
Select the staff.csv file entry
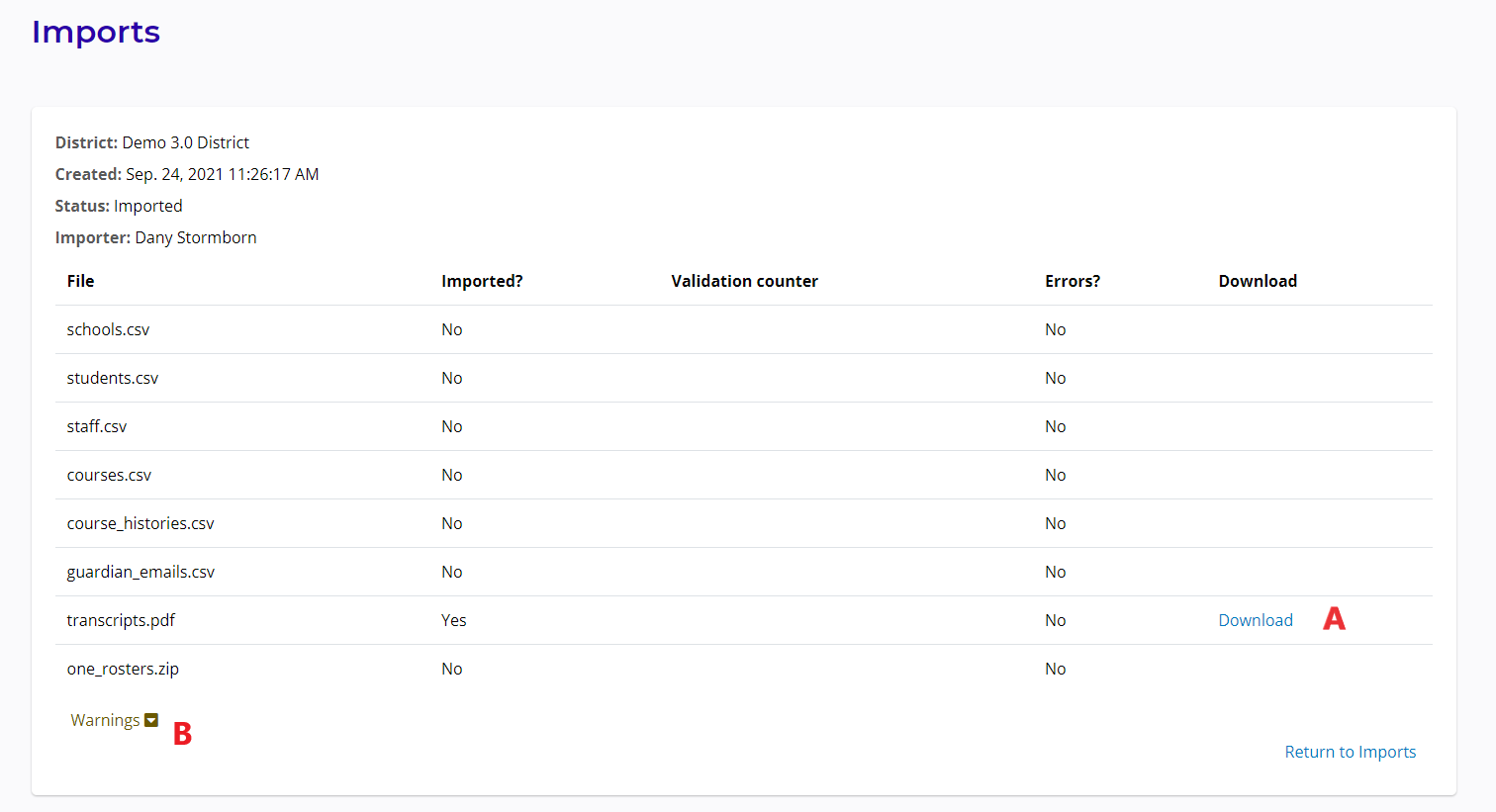pyautogui.click(x=97, y=426)
